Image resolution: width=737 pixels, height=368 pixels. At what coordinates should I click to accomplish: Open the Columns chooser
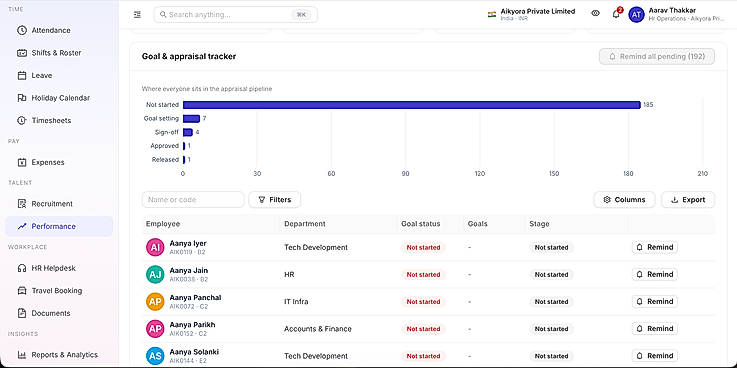624,199
